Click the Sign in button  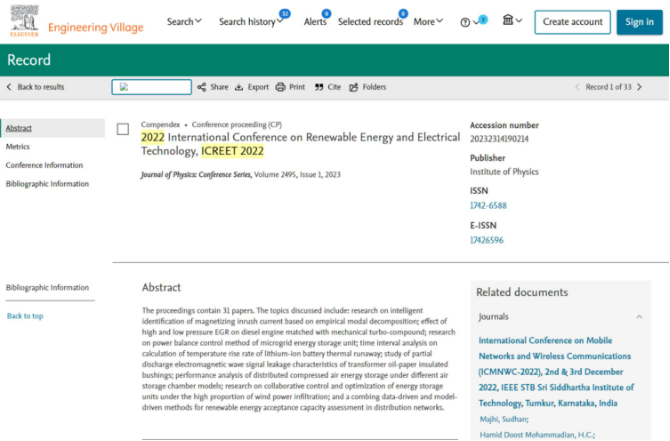639,22
